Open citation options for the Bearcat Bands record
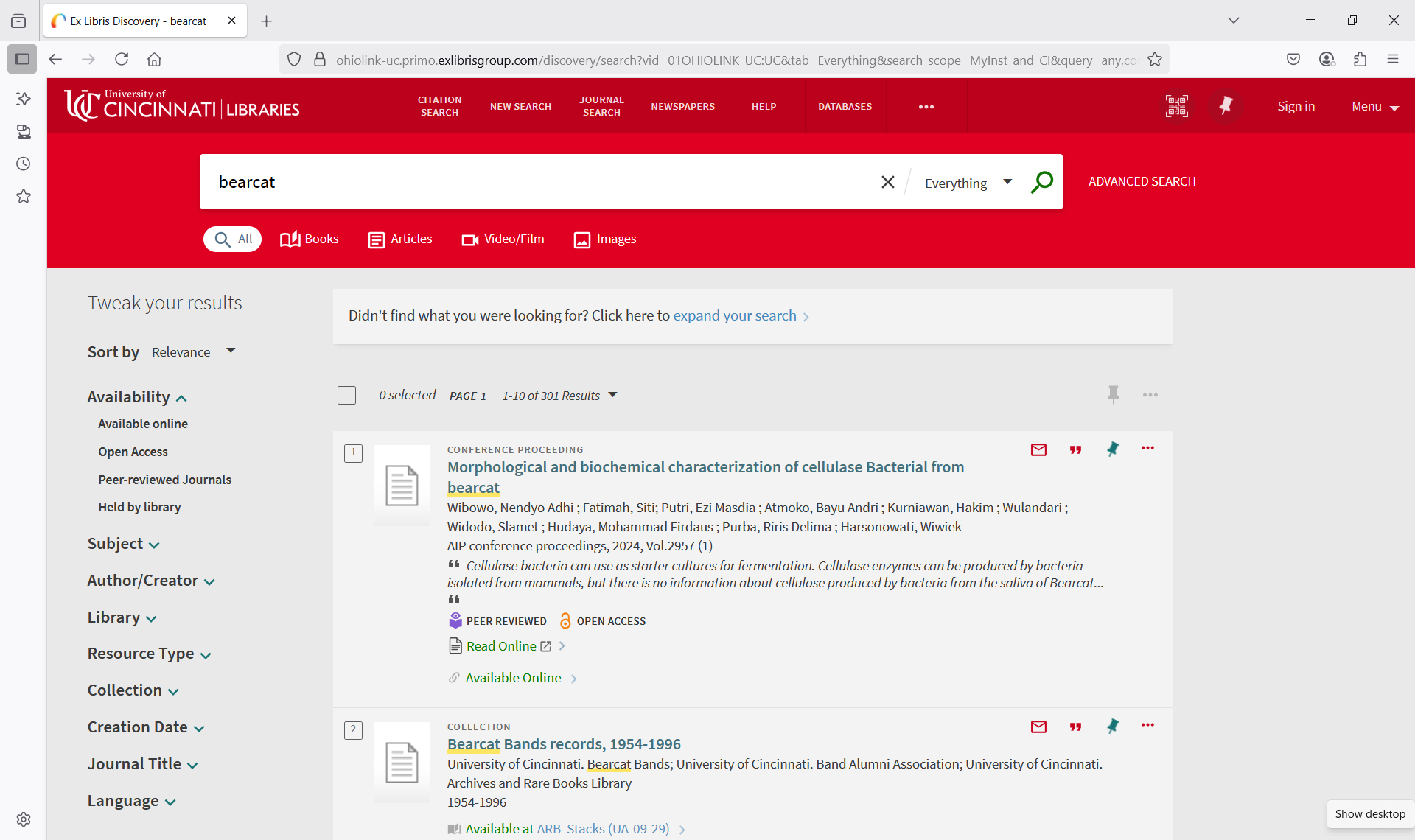 pyautogui.click(x=1075, y=727)
